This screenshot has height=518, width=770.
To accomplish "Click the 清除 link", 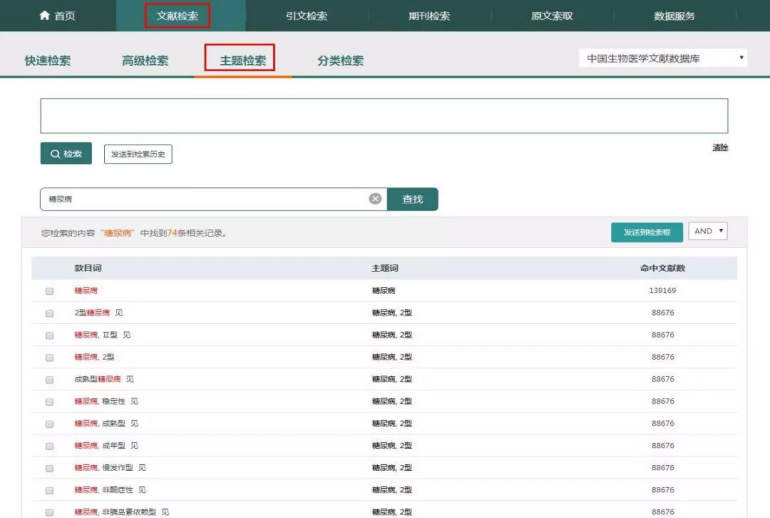I will [720, 148].
